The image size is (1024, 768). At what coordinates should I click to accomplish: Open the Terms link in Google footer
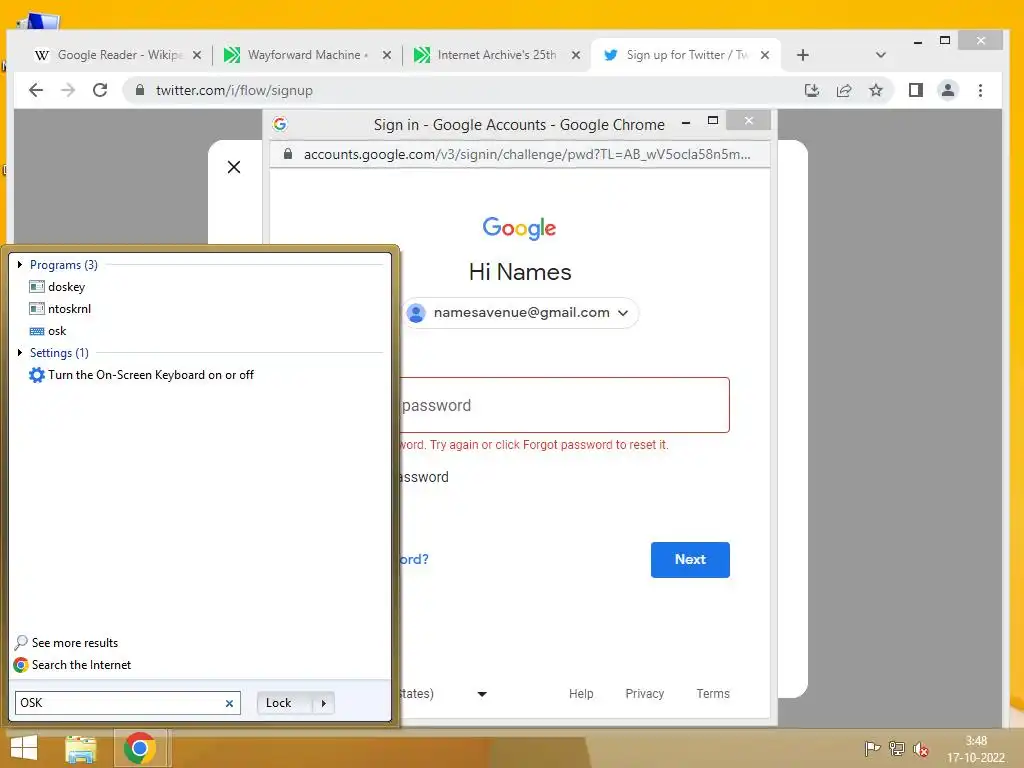tap(712, 694)
